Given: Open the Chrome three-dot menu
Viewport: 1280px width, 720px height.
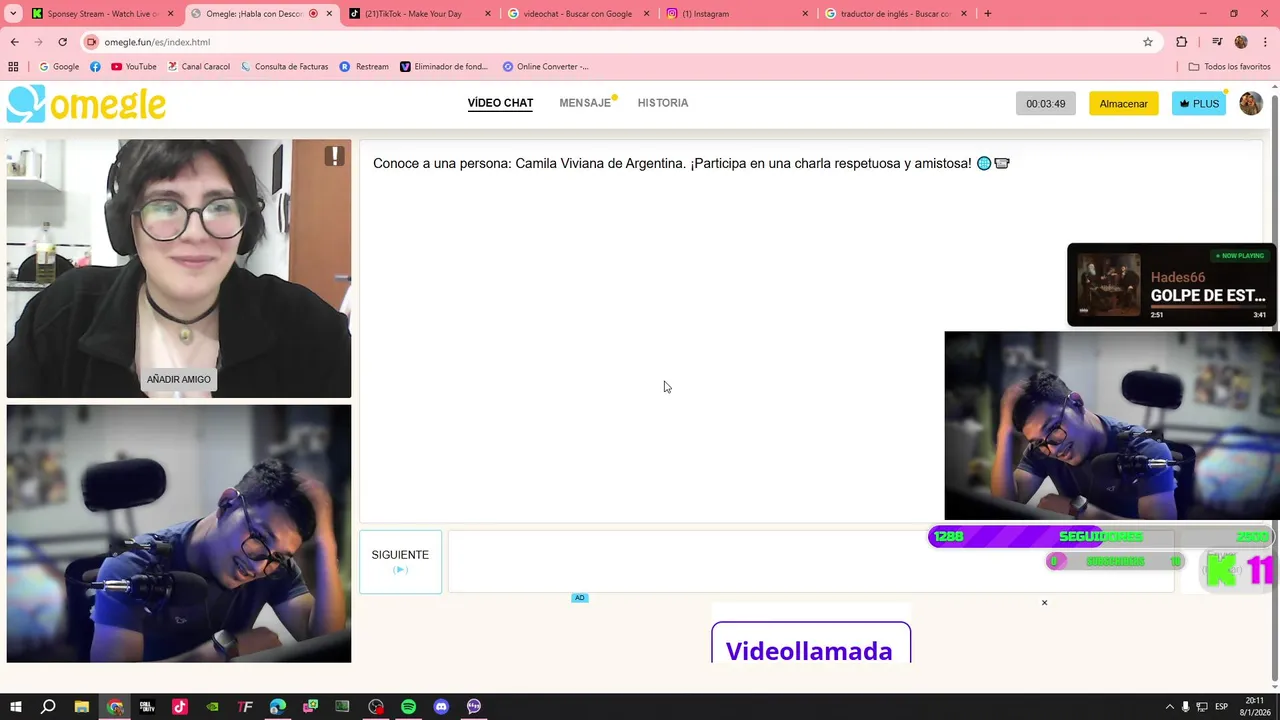Looking at the screenshot, I should 1264,42.
